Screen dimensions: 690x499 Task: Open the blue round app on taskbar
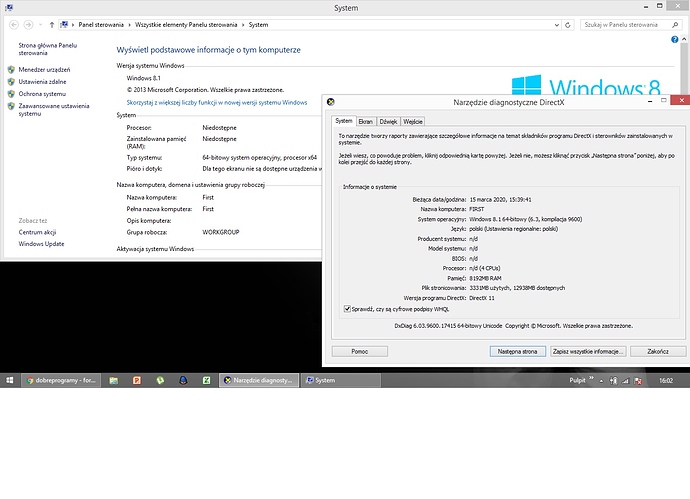click(x=184, y=381)
